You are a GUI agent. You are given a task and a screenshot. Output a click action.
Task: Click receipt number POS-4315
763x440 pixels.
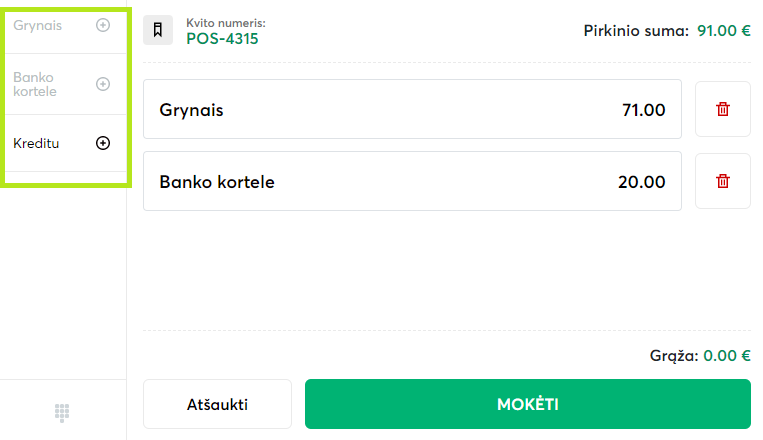click(222, 39)
